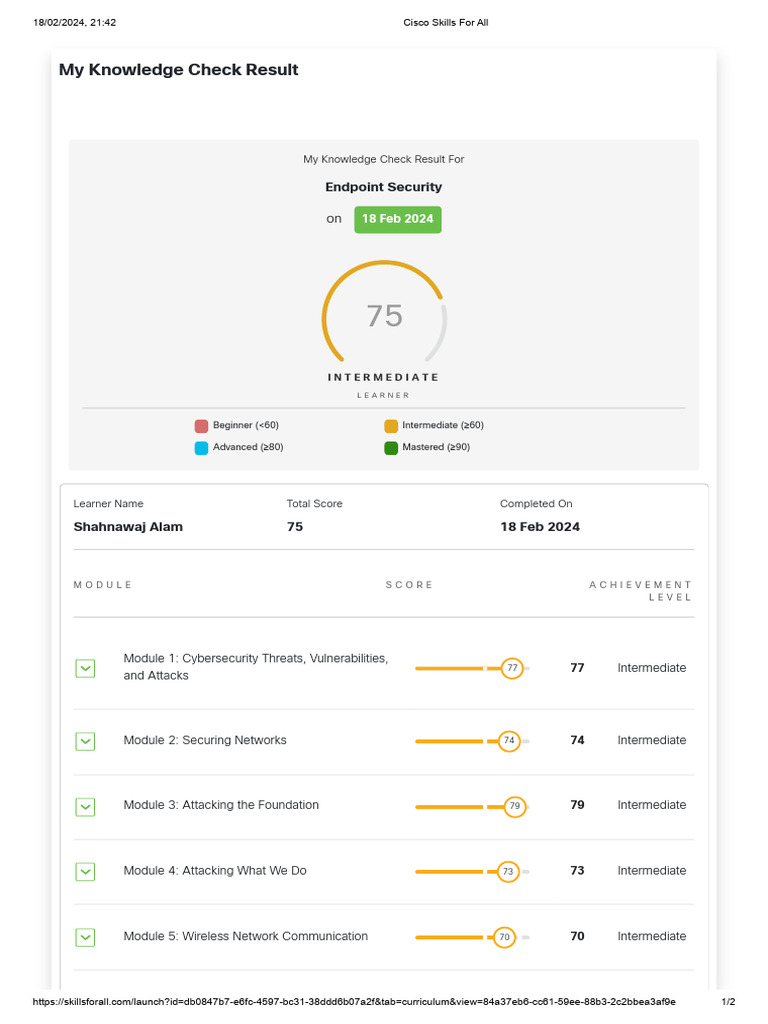This screenshot has height=1024, width=768.
Task: Click the green Mastered legend swatch
Action: point(391,448)
